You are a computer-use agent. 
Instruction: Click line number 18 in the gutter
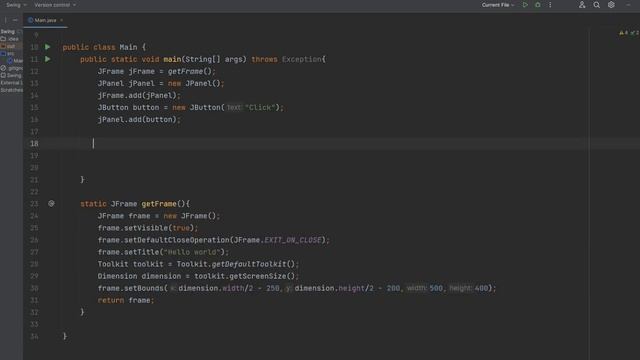[34, 144]
